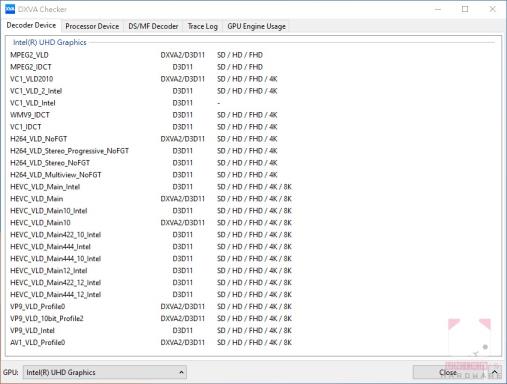Select the VC1_VLD_2_Intel entry

pyautogui.click(x=36, y=91)
